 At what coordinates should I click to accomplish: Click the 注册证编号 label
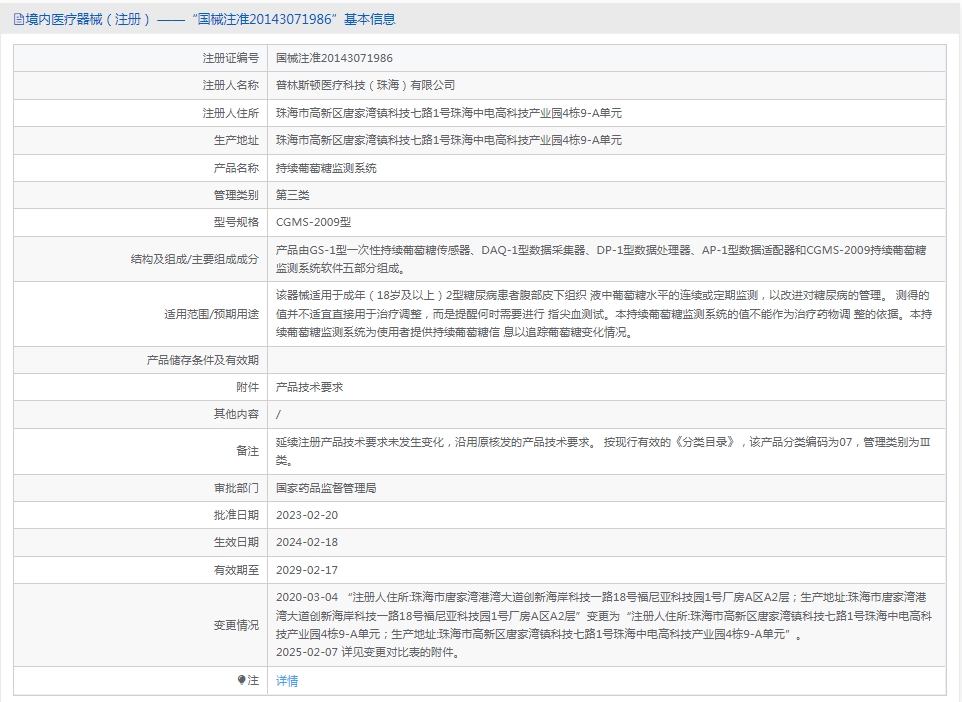231,58
